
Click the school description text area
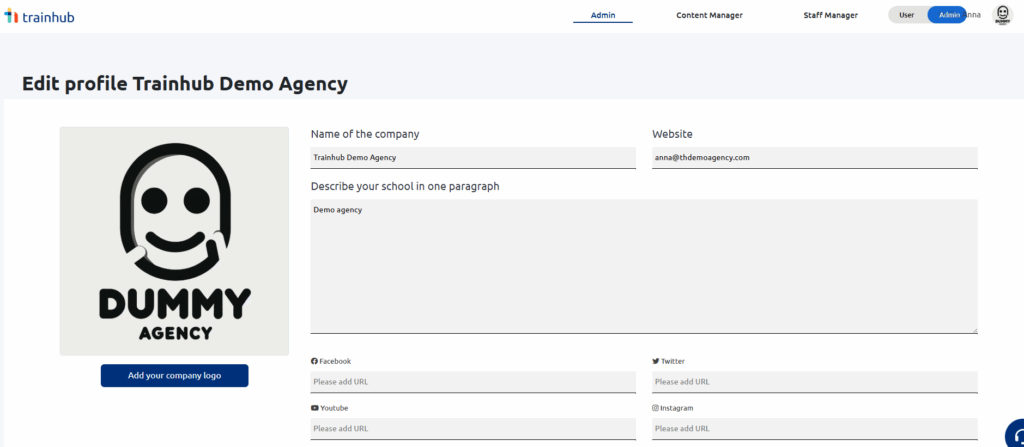click(x=644, y=267)
